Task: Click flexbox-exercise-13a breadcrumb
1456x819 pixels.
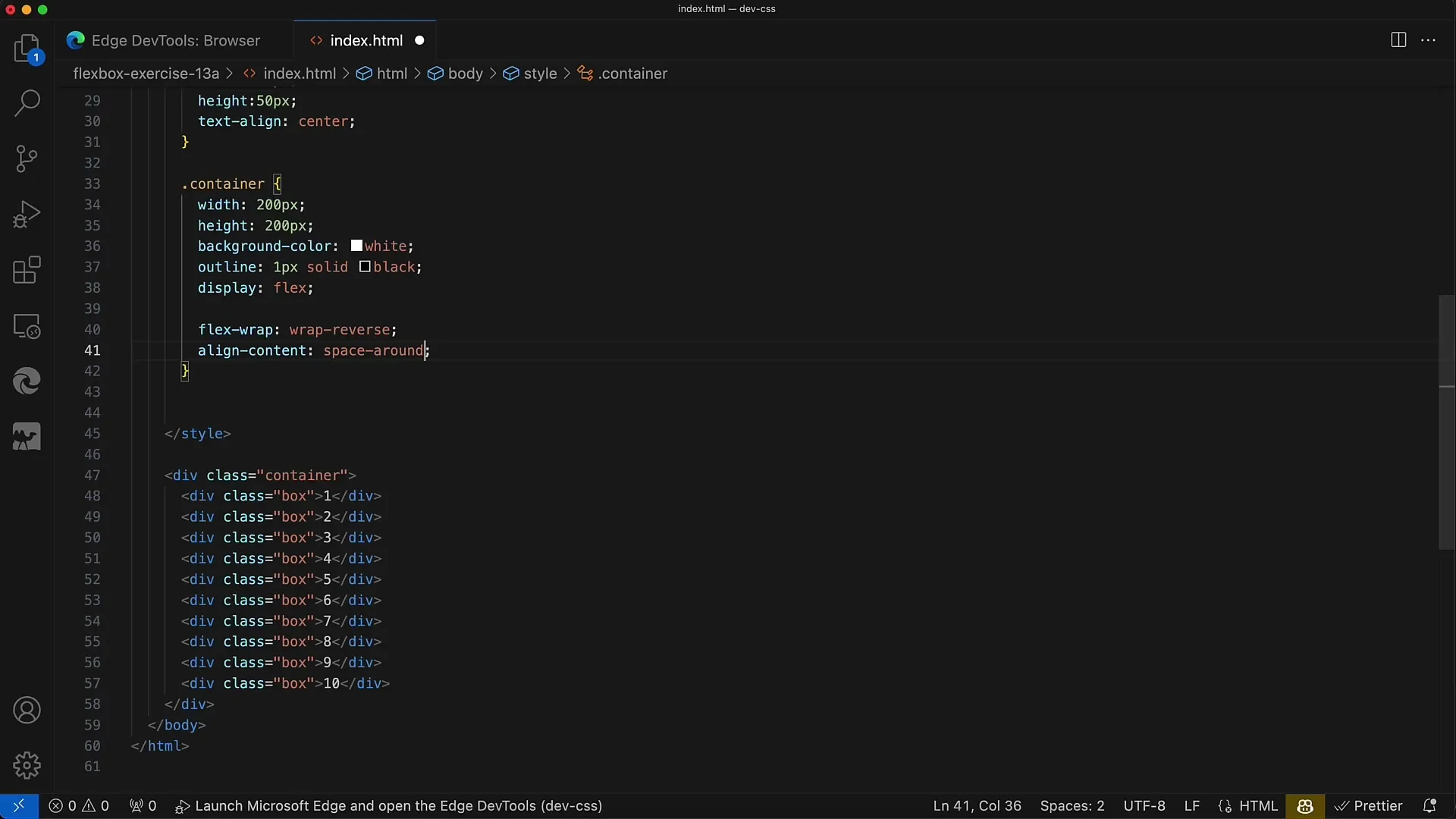Action: click(x=146, y=74)
